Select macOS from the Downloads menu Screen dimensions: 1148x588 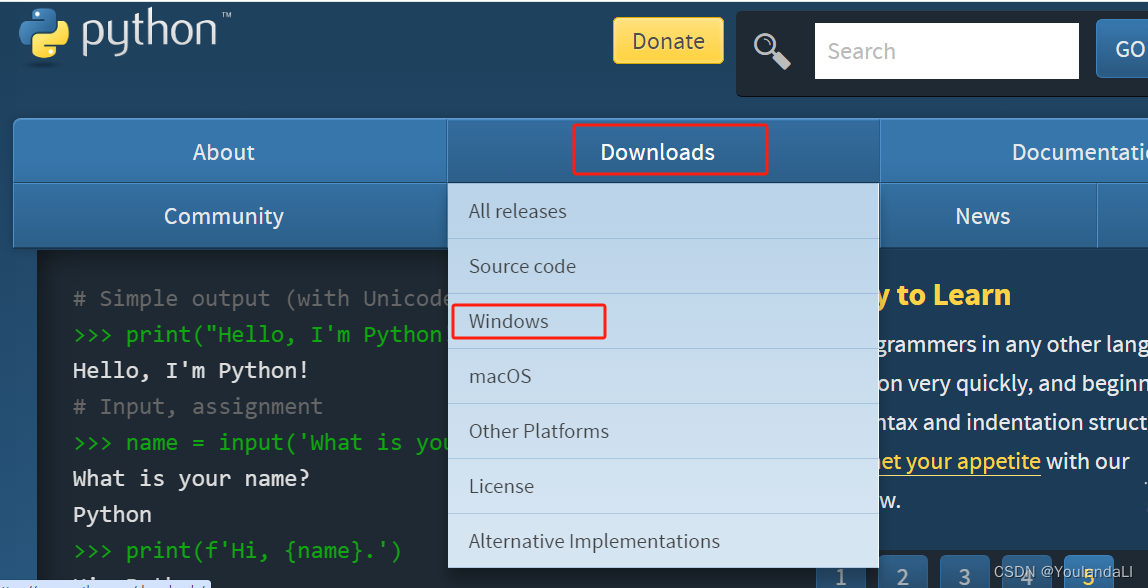[x=499, y=376]
